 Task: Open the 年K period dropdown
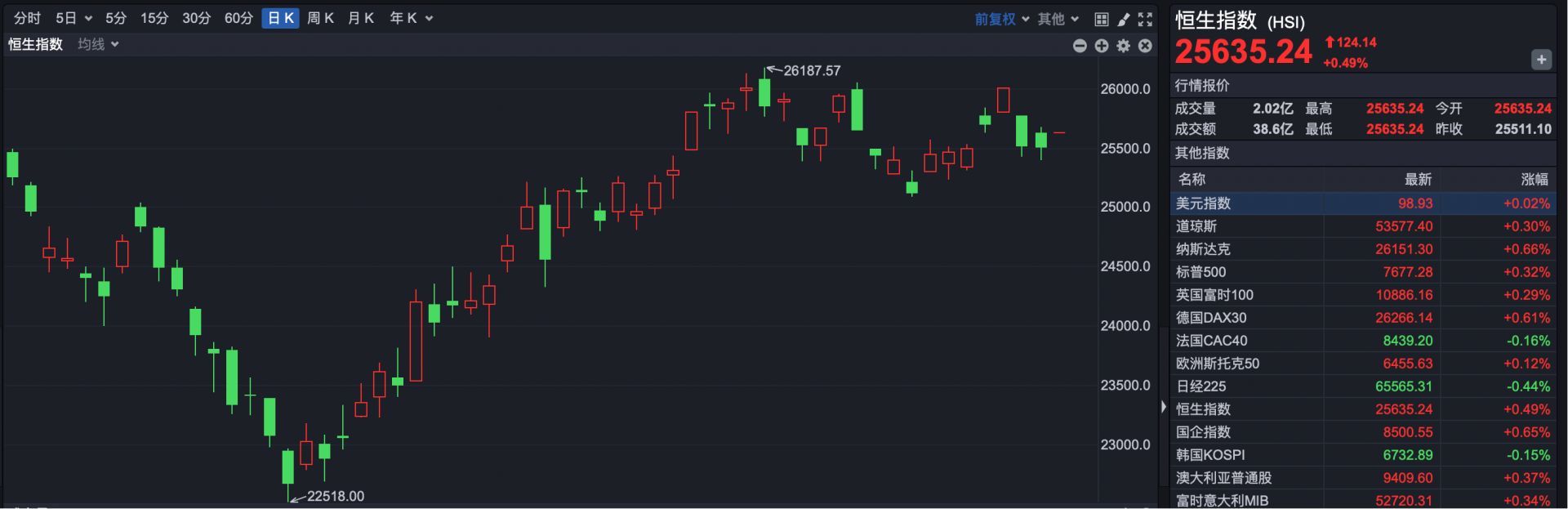coord(411,18)
